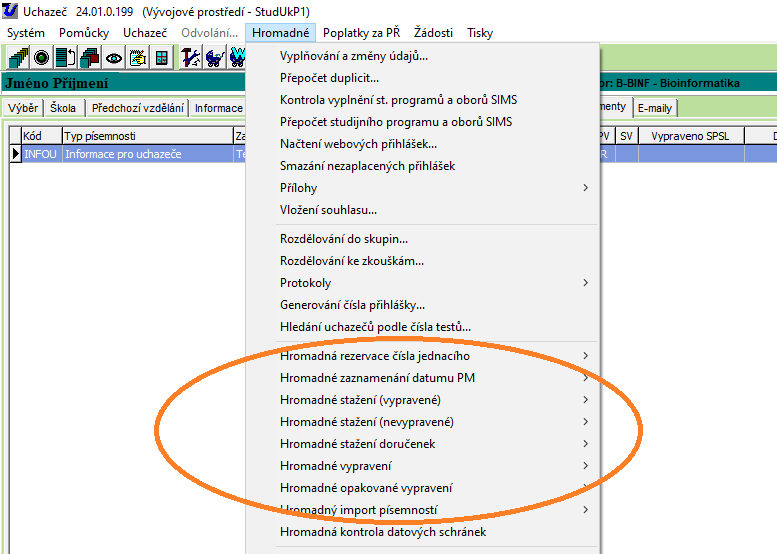Click the stacked layers toolbar icon
Viewport: 777px width, 554px height.
[x=18, y=57]
